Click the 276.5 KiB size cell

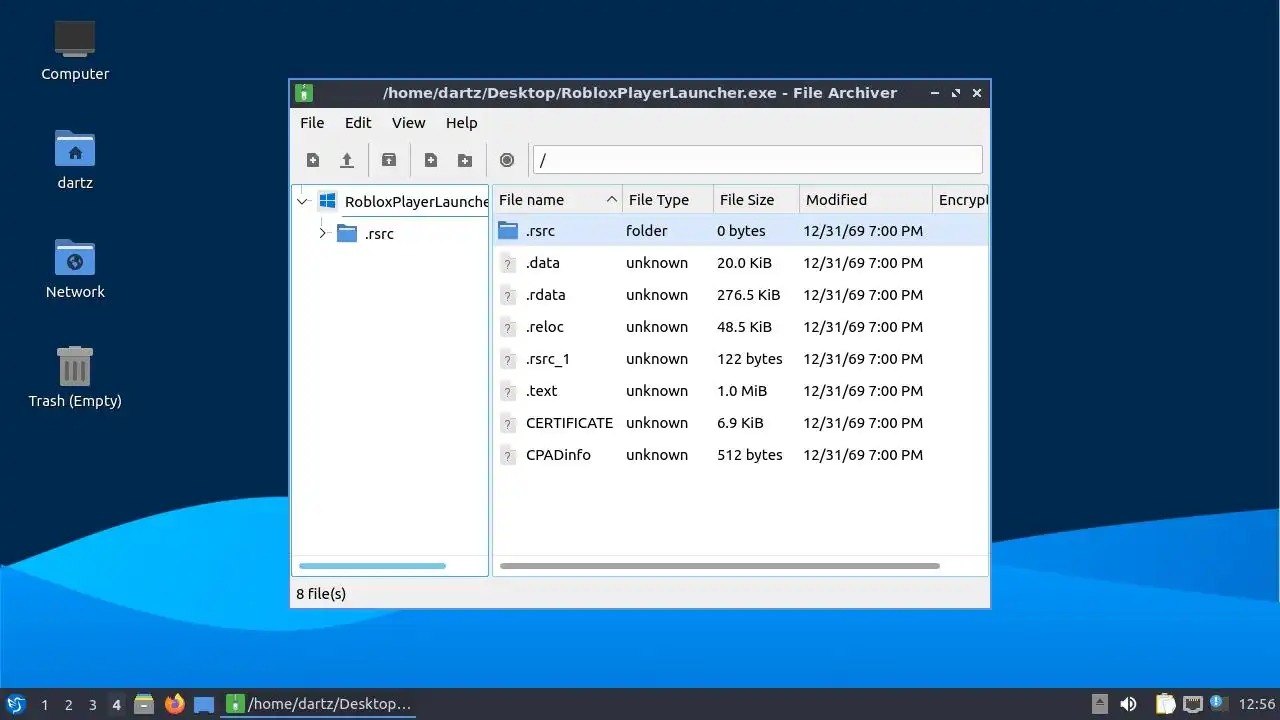[748, 295]
